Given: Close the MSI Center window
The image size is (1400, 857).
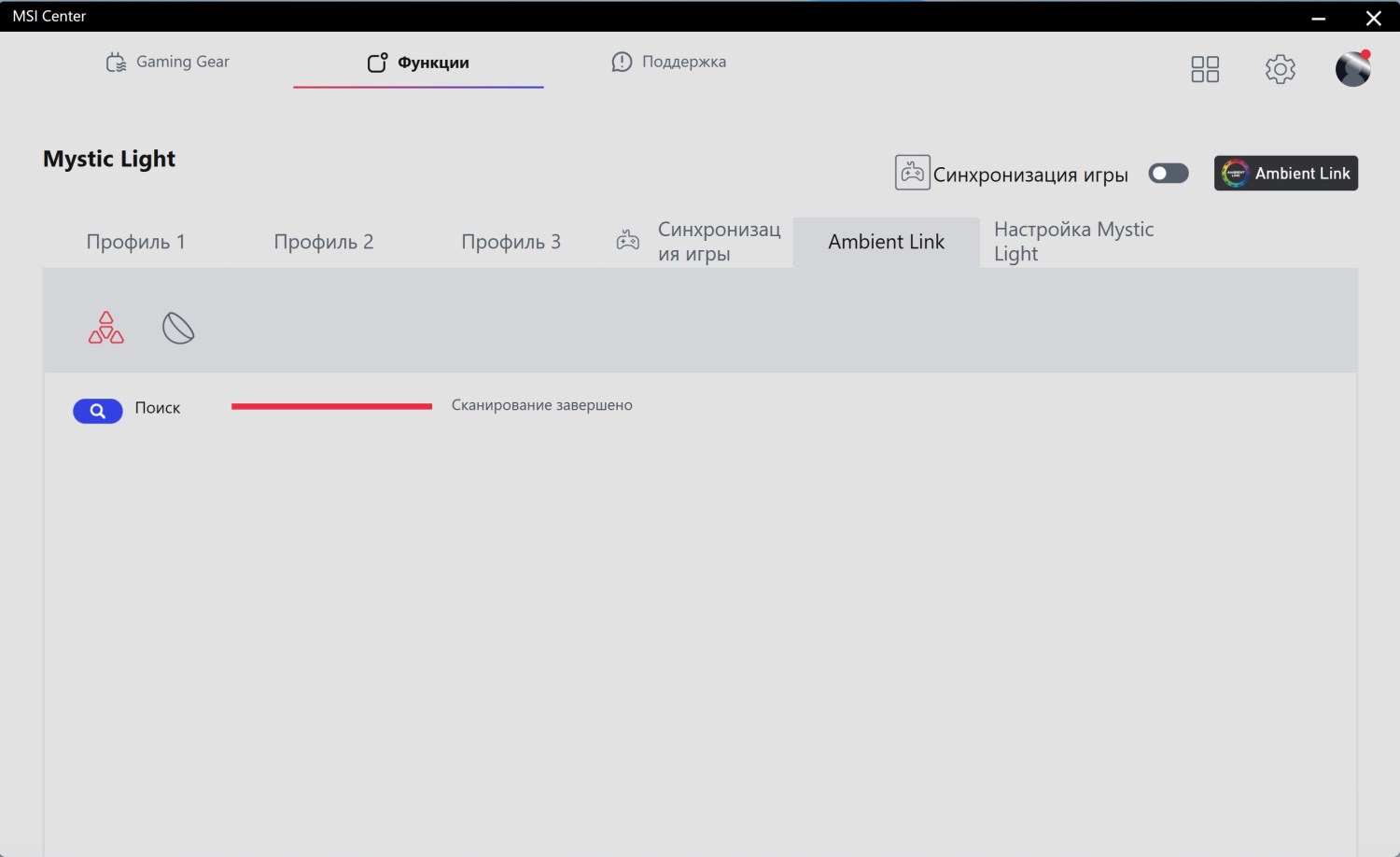Looking at the screenshot, I should (1374, 18).
